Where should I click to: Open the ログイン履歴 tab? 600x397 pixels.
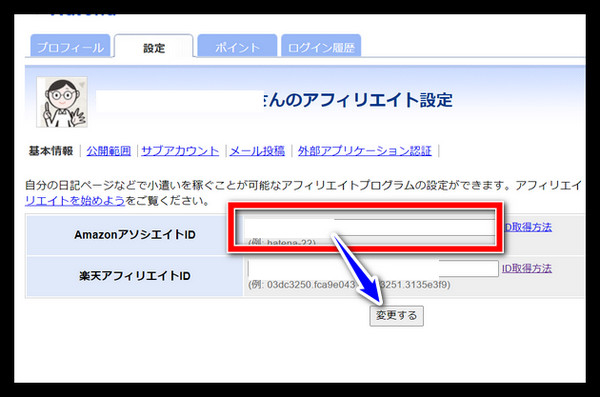pyautogui.click(x=321, y=46)
